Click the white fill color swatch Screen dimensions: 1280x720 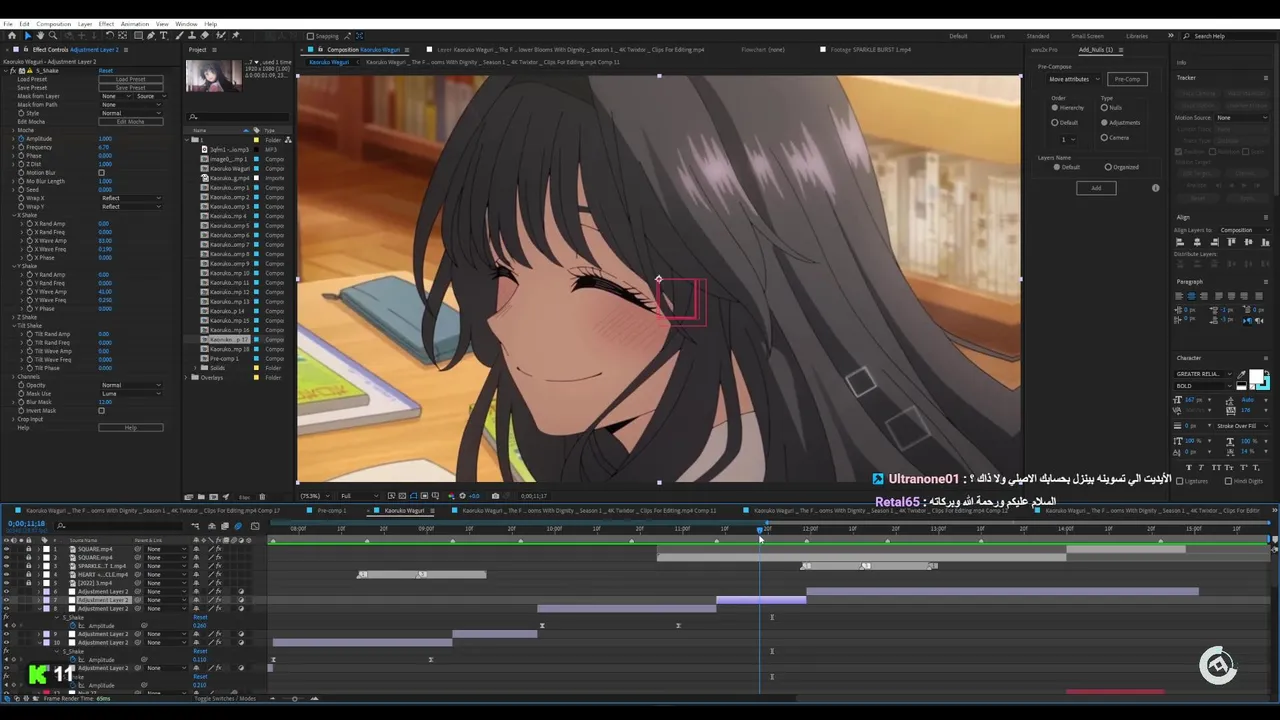(x=1256, y=376)
